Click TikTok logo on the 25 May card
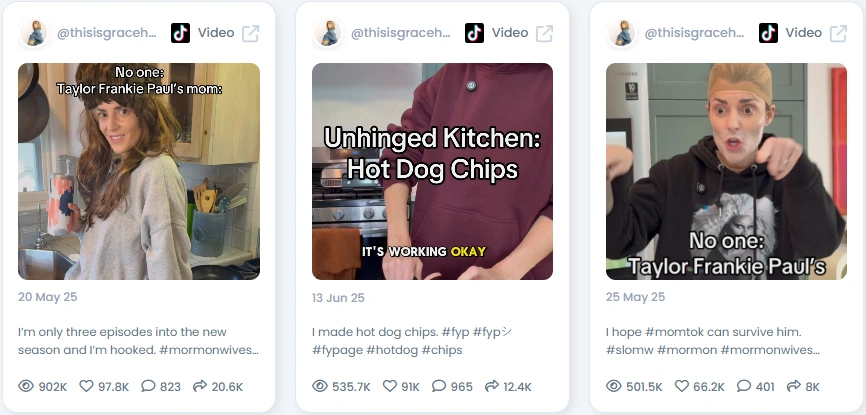 point(768,33)
